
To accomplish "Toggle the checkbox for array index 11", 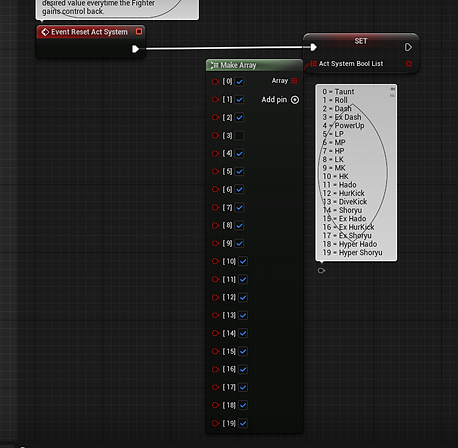I will [243, 279].
